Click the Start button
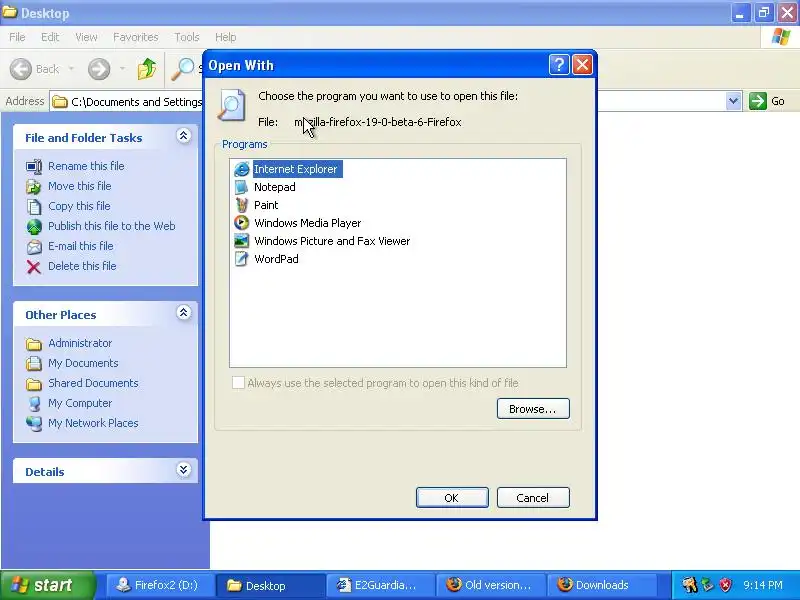 (x=48, y=585)
